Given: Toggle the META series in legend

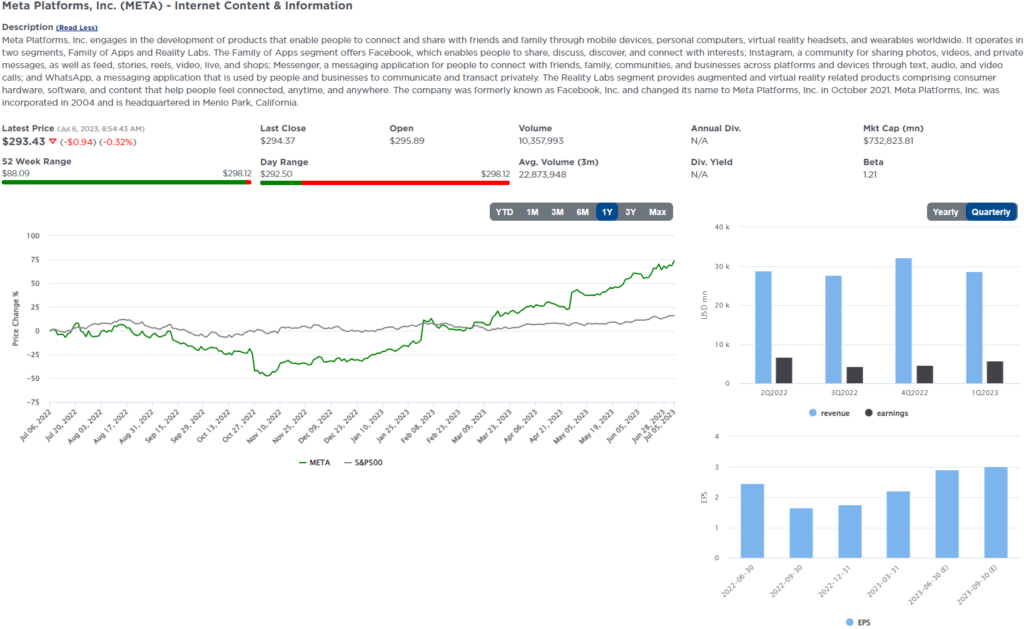Looking at the screenshot, I should coord(314,462).
